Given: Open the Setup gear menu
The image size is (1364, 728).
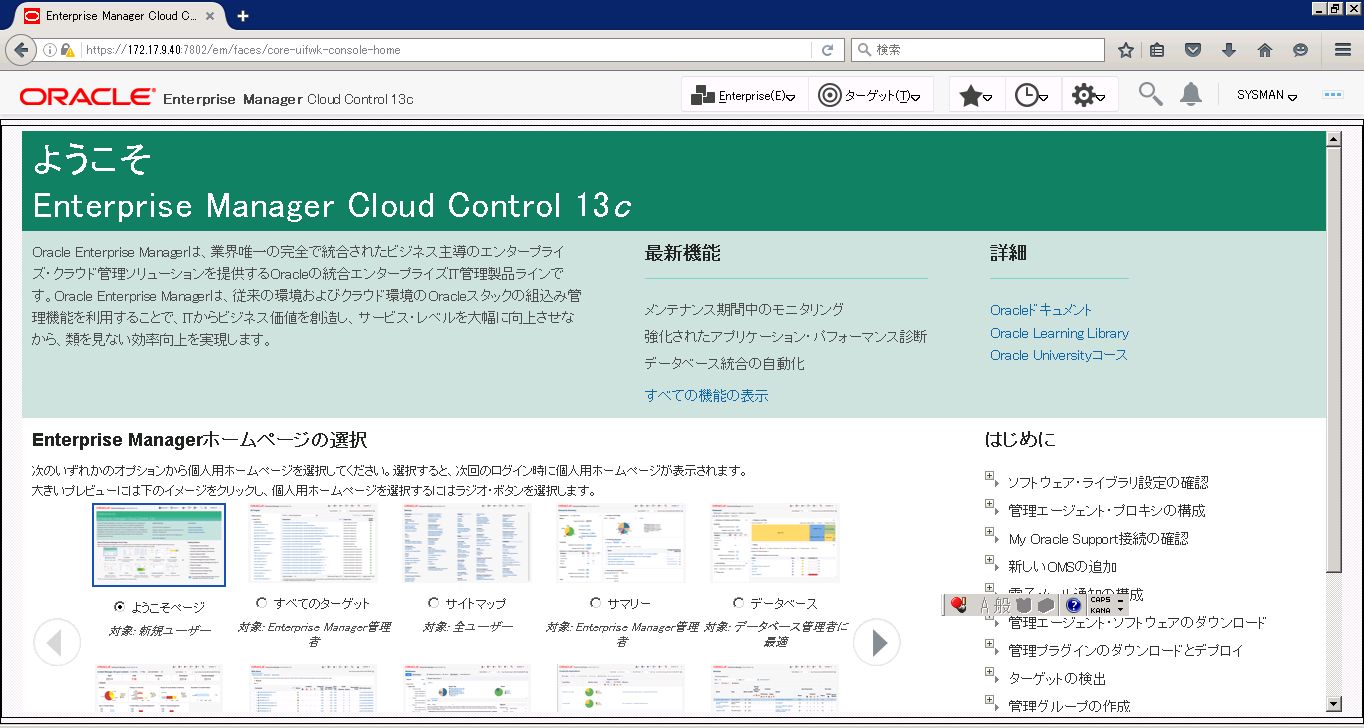Looking at the screenshot, I should pyautogui.click(x=1088, y=95).
